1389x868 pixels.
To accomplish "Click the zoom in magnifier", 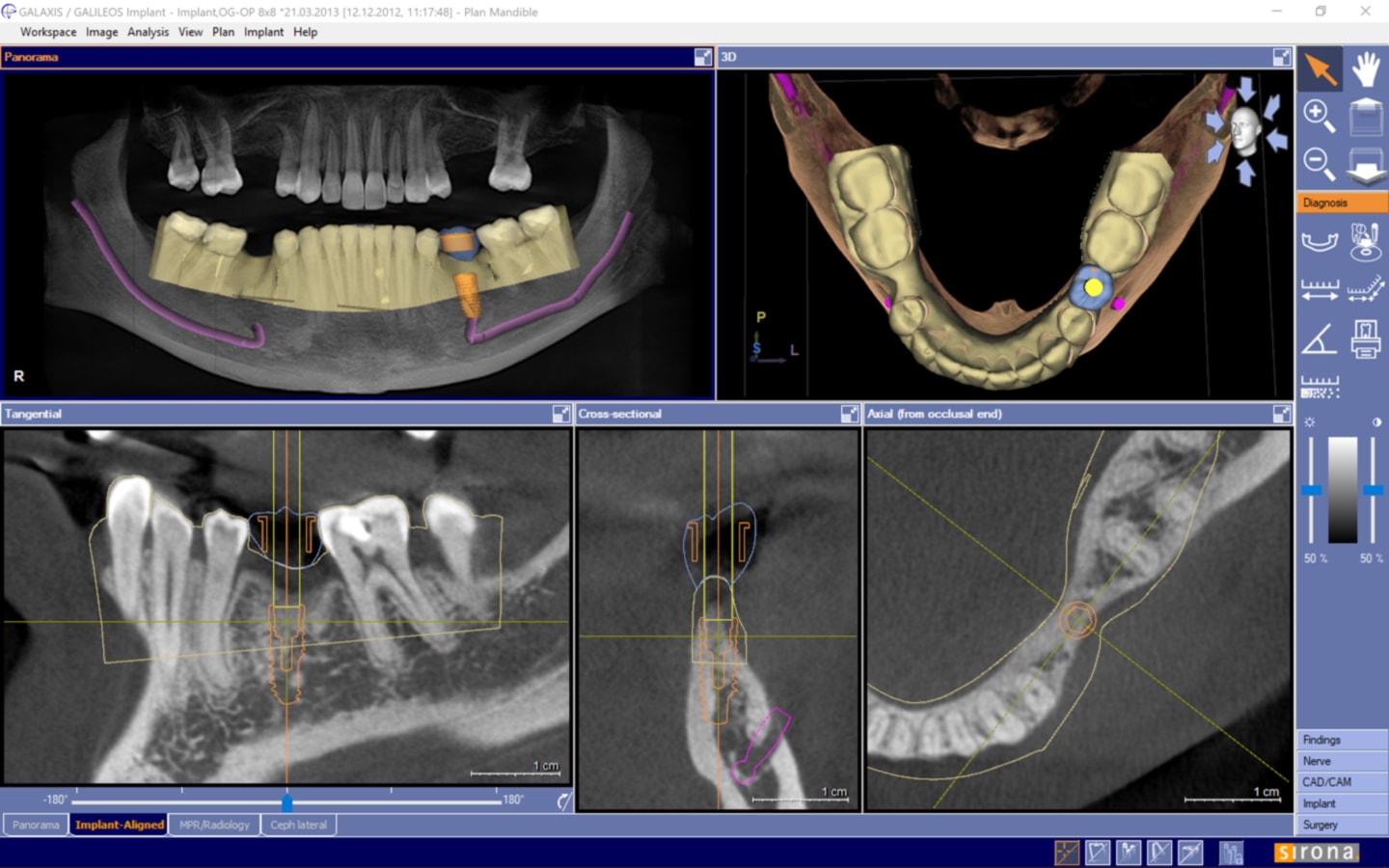I will click(x=1319, y=116).
